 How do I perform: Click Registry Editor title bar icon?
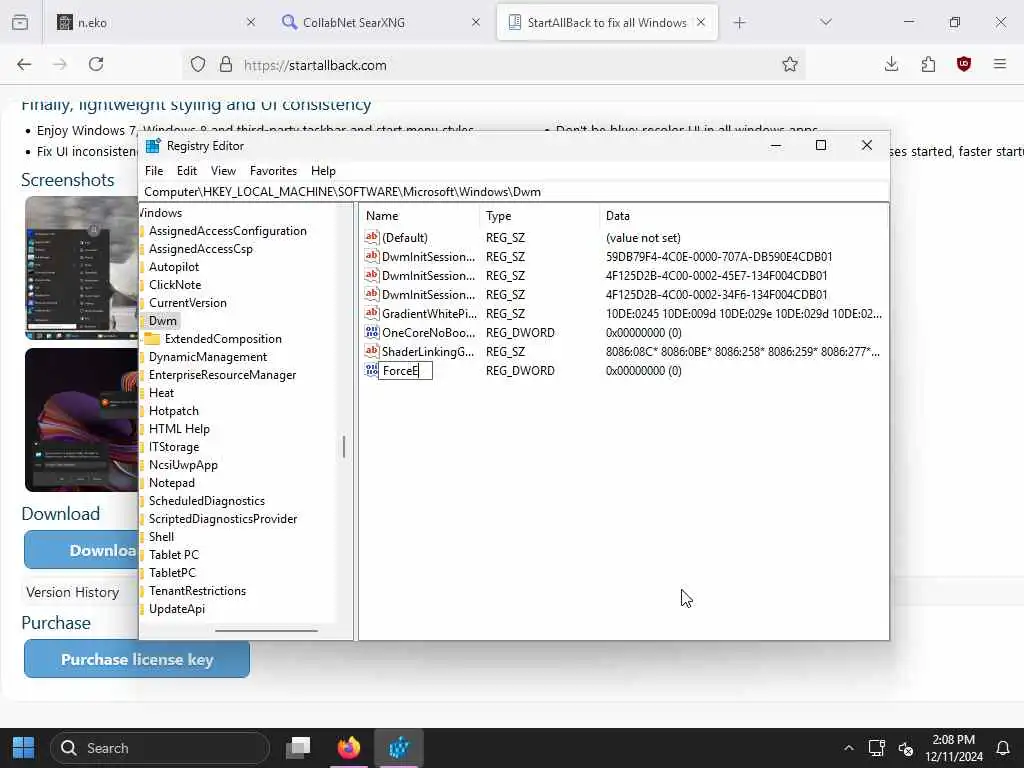click(x=153, y=146)
